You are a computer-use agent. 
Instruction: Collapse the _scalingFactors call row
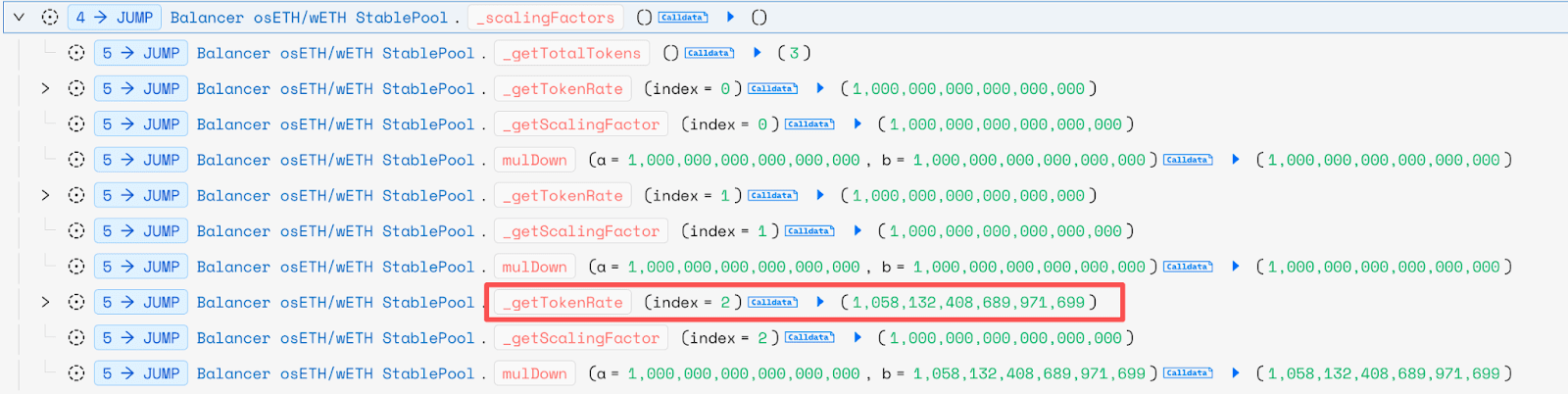(19, 18)
